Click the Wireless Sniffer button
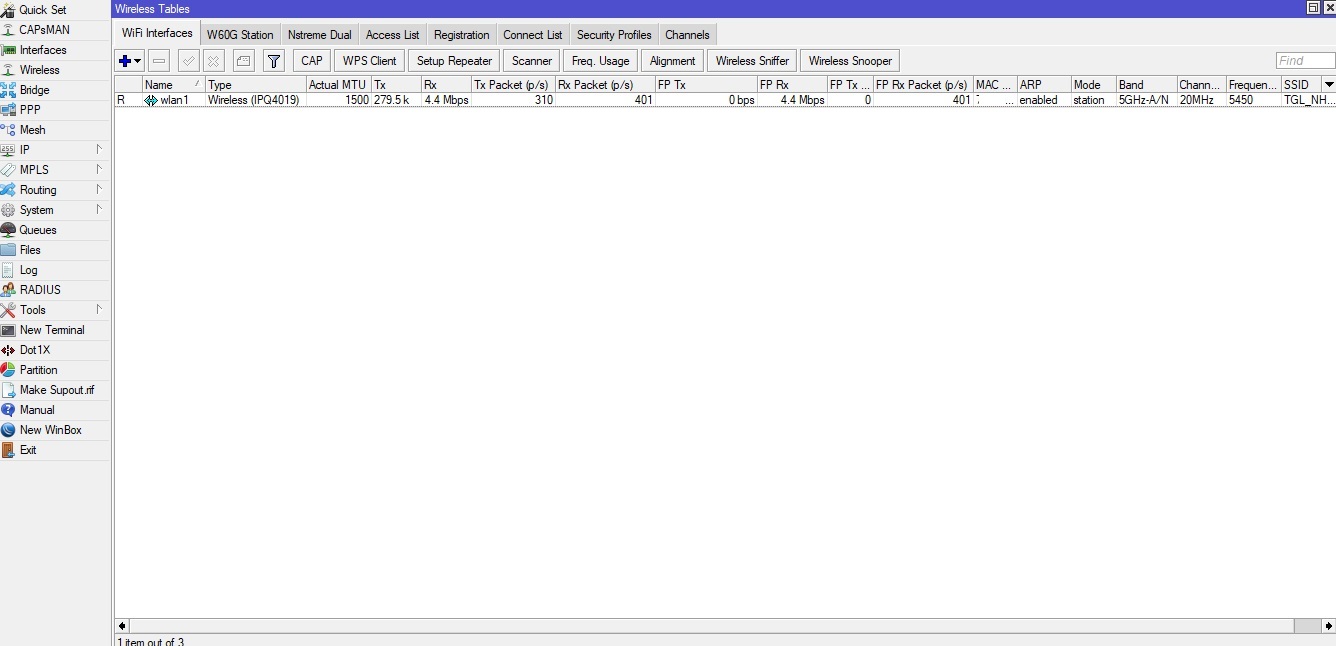The height and width of the screenshot is (646, 1336). [752, 61]
